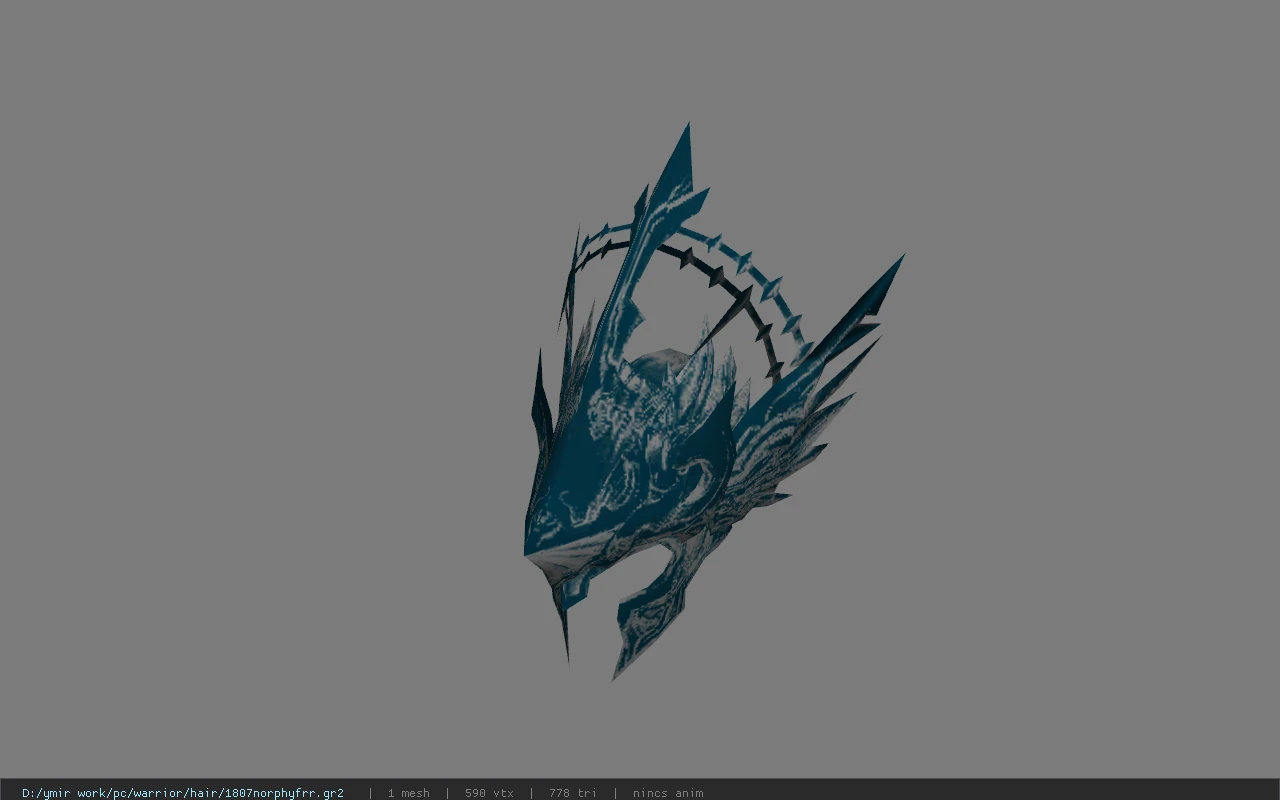
Task: Click the '778 tri' triangle count
Action: coord(573,793)
